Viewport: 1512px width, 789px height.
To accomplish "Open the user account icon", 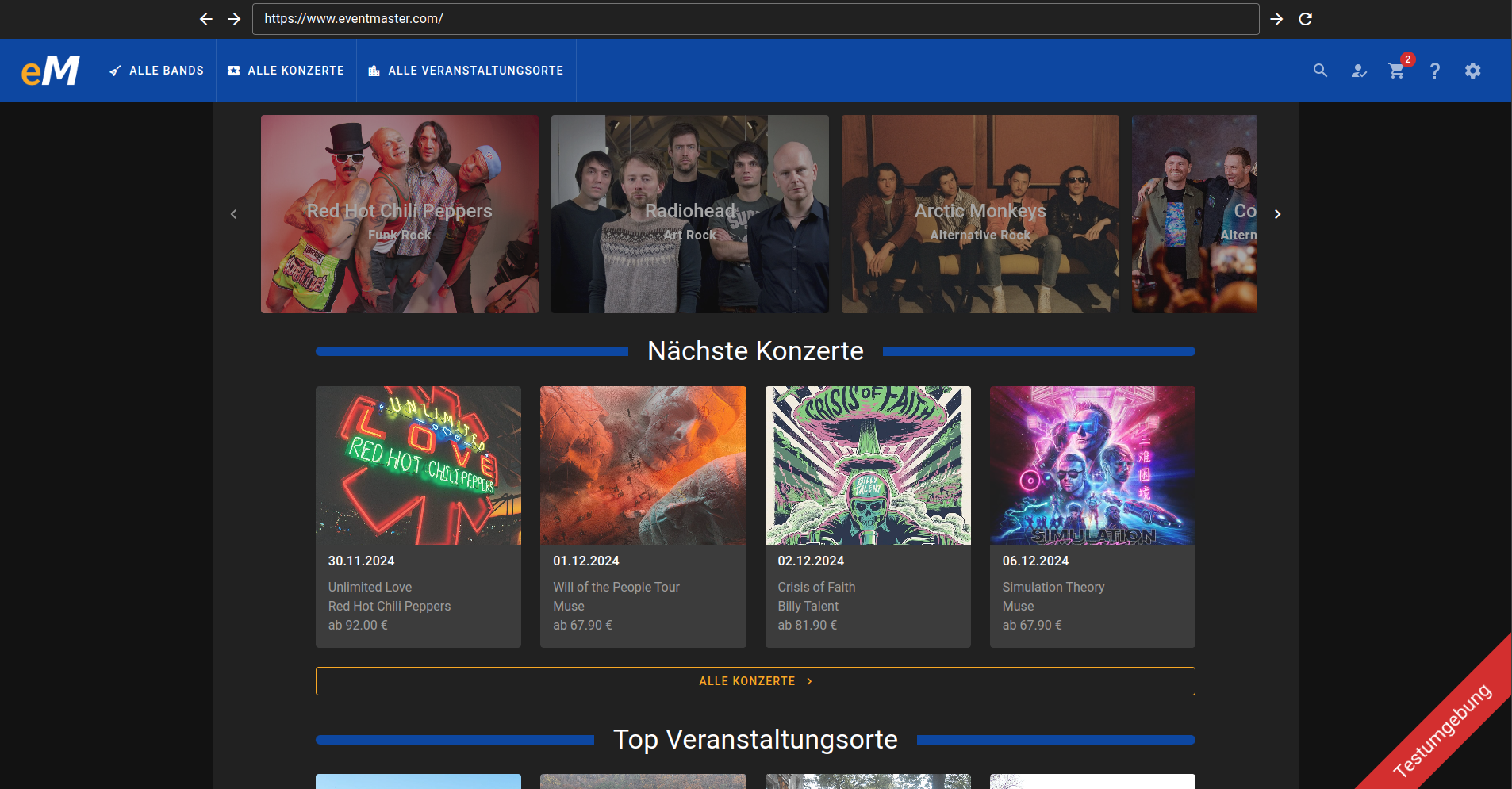I will click(1358, 71).
